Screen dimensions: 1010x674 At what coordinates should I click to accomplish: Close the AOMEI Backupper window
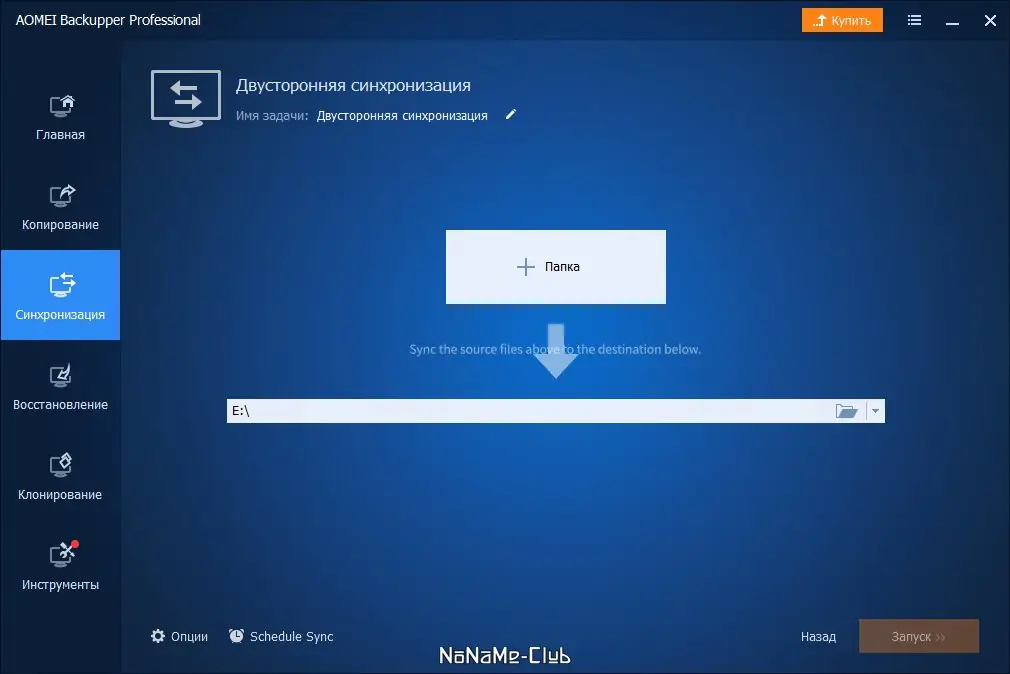[990, 21]
